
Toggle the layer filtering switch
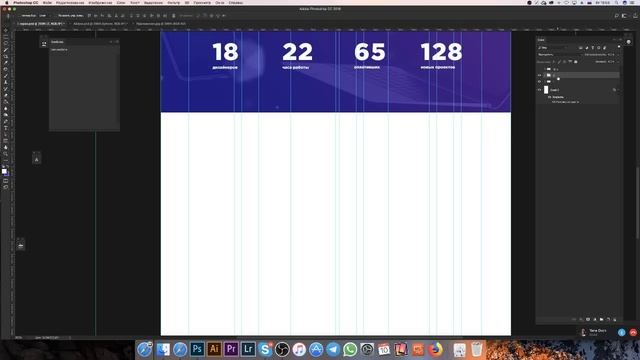click(x=619, y=47)
